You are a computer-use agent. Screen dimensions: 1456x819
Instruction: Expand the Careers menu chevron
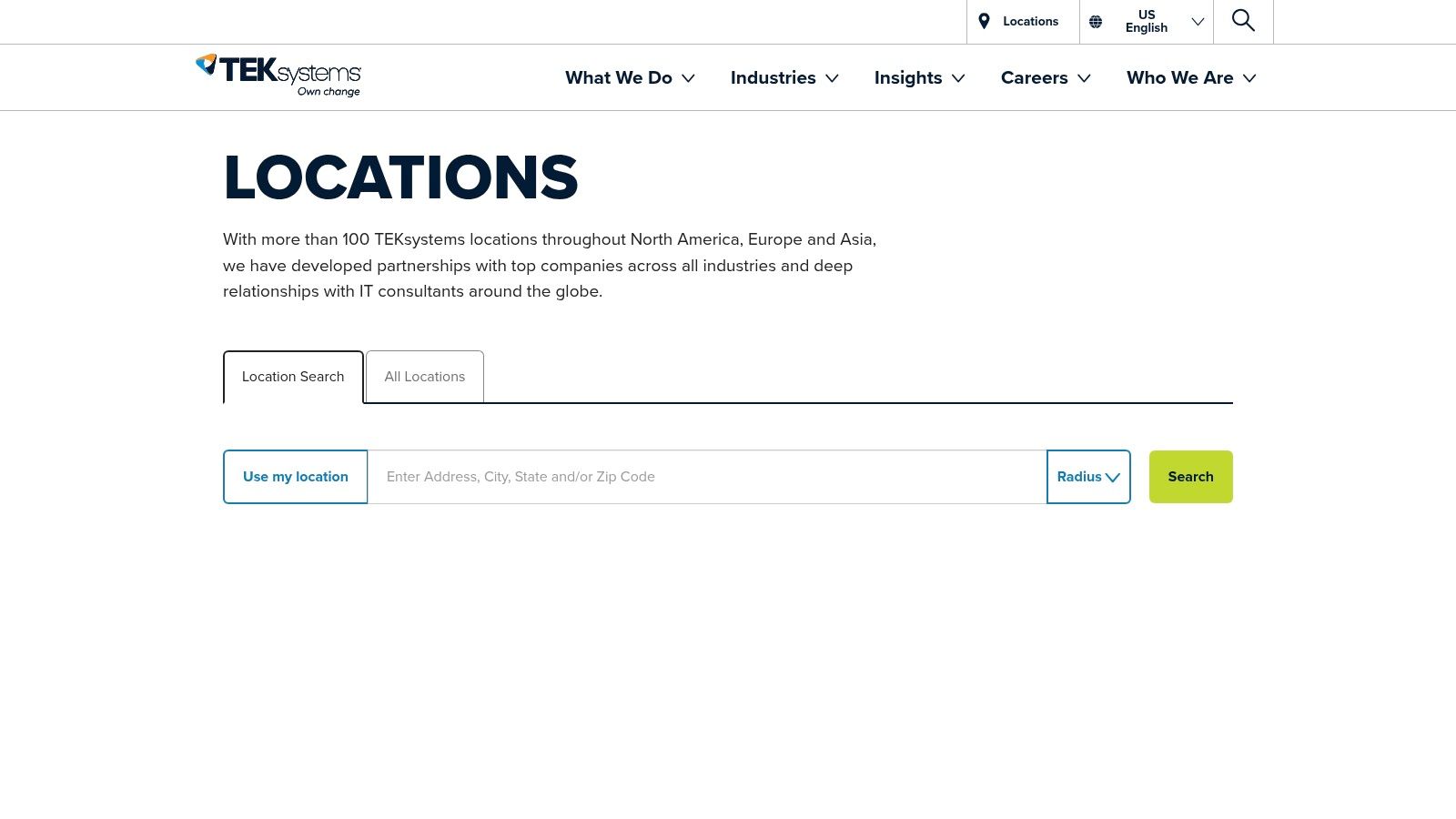pyautogui.click(x=1084, y=78)
